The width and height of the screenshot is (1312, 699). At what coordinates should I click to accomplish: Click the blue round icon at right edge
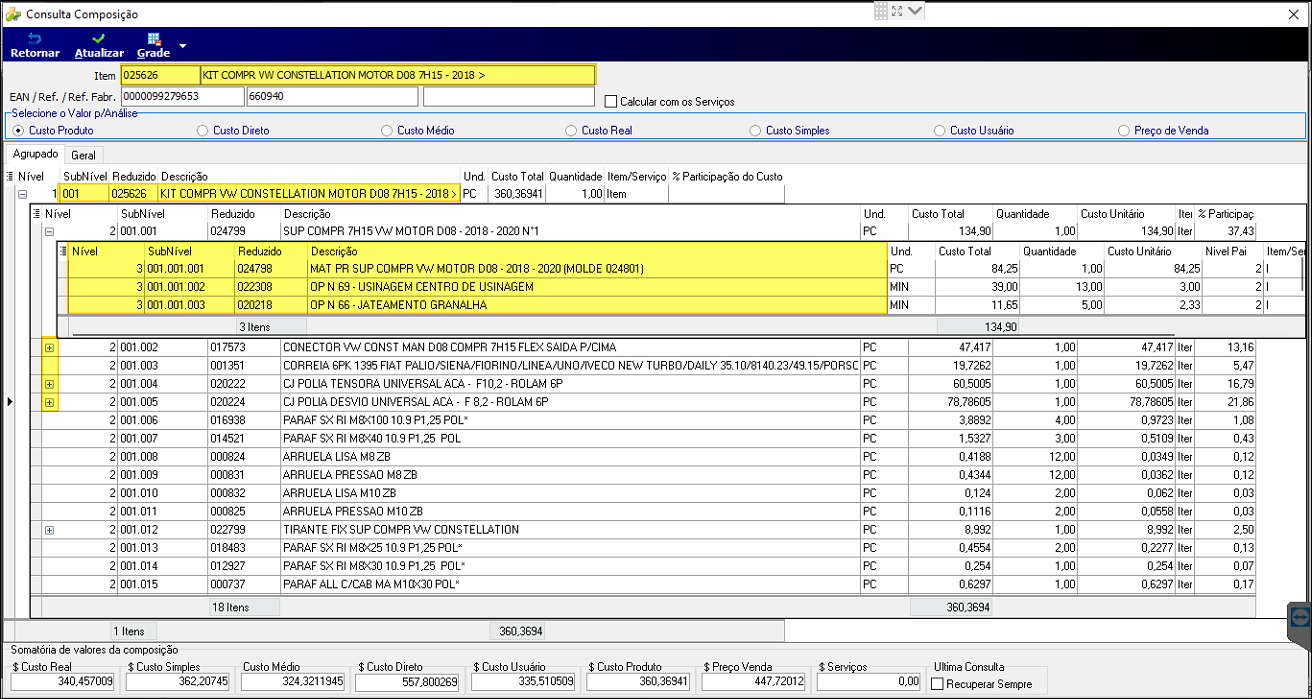1300,617
